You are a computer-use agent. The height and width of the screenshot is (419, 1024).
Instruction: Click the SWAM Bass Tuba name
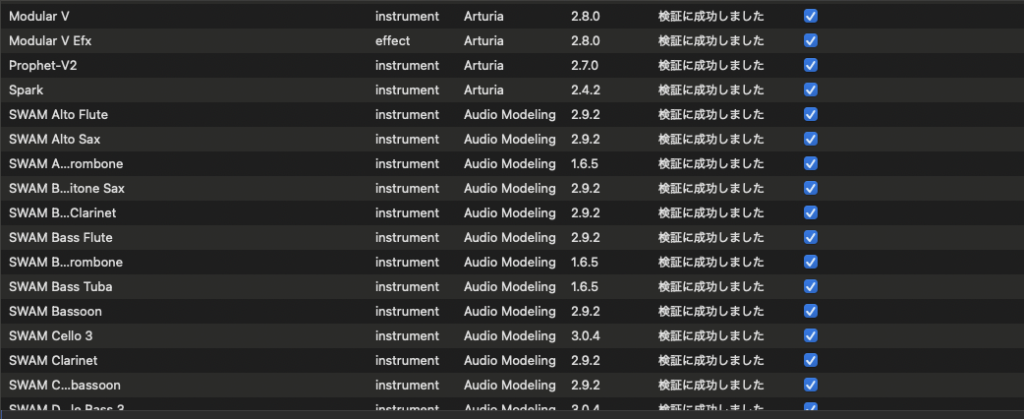60,286
